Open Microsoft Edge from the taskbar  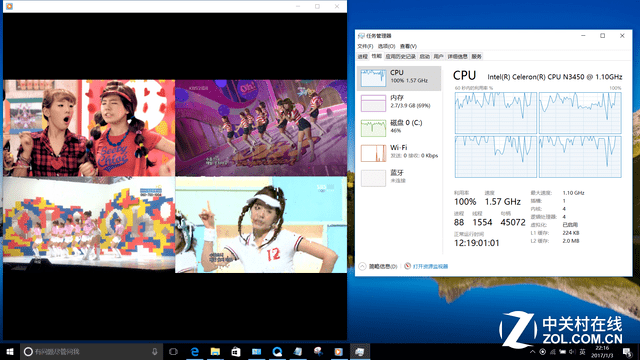[x=195, y=351]
